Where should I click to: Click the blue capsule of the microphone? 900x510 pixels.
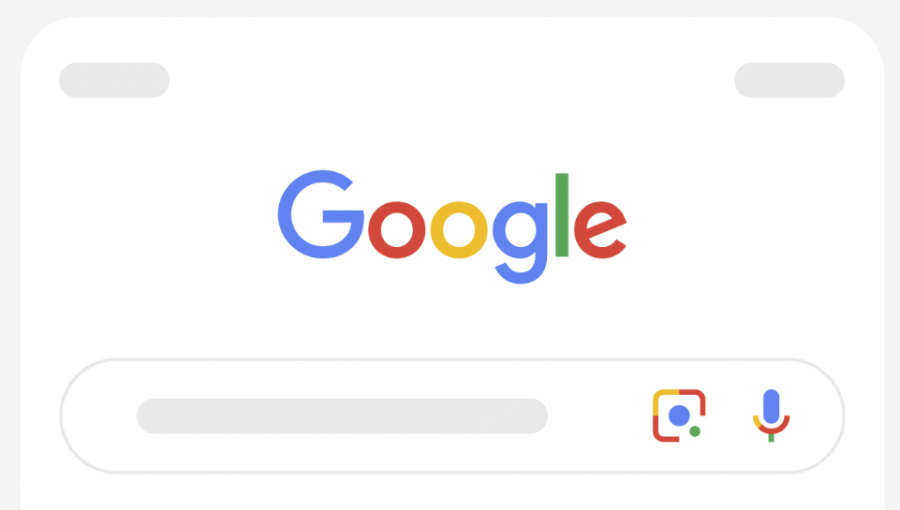pos(771,406)
